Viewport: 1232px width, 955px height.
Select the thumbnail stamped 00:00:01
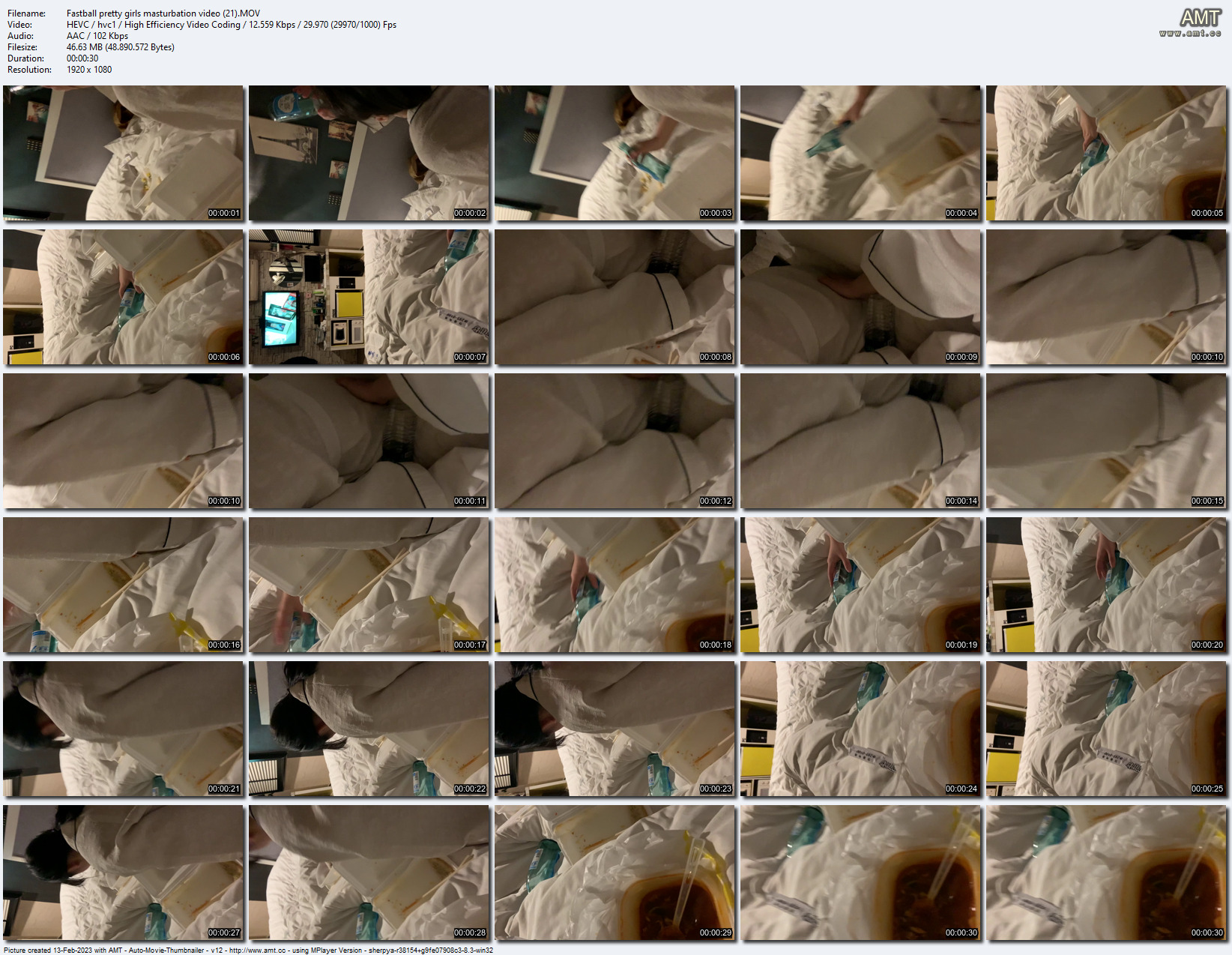124,153
